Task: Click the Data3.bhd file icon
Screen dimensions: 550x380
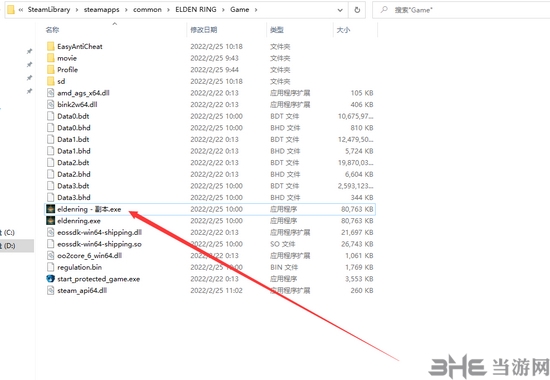Action: (x=51, y=197)
